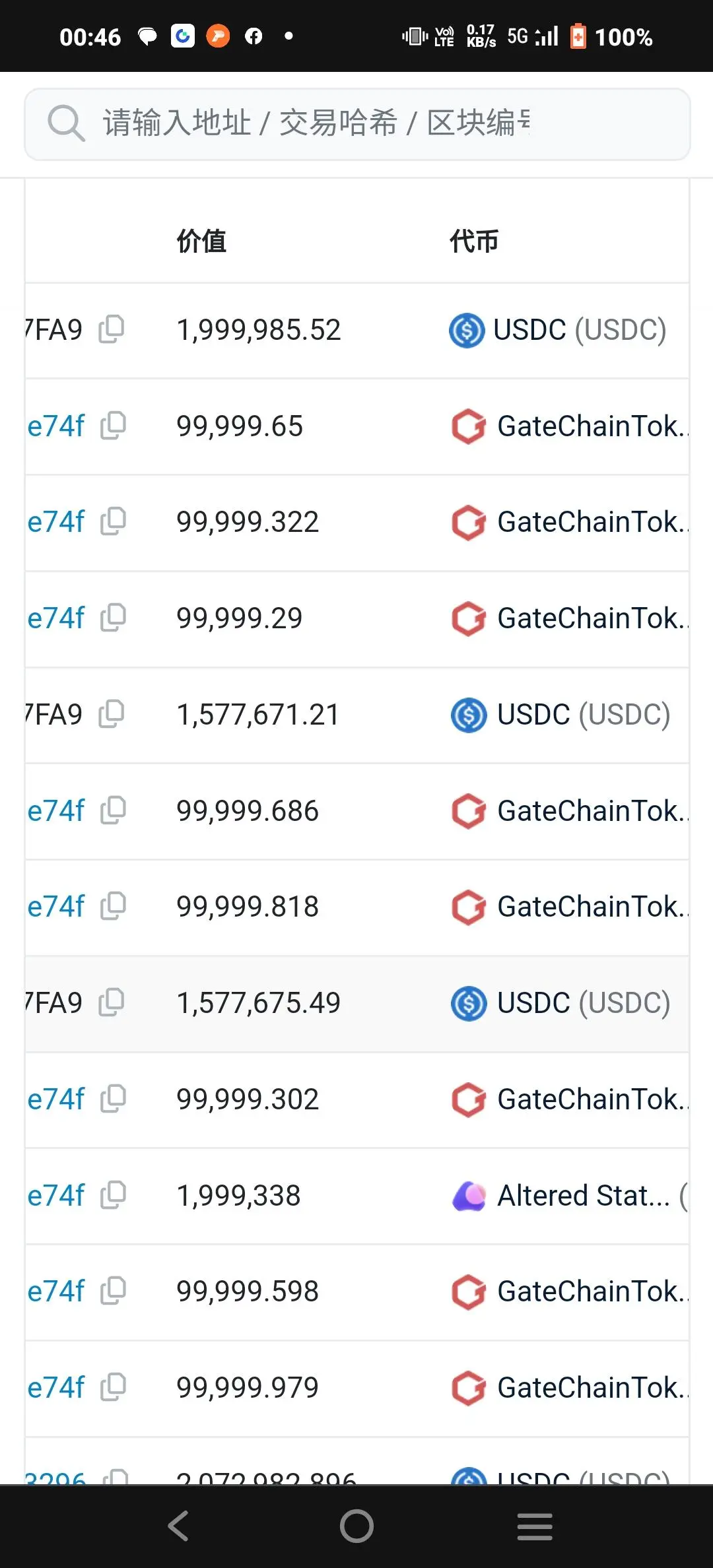Screen dimensions: 713x1568
Task: Open the e74f address link beside 99,999.686
Action: pyautogui.click(x=56, y=810)
